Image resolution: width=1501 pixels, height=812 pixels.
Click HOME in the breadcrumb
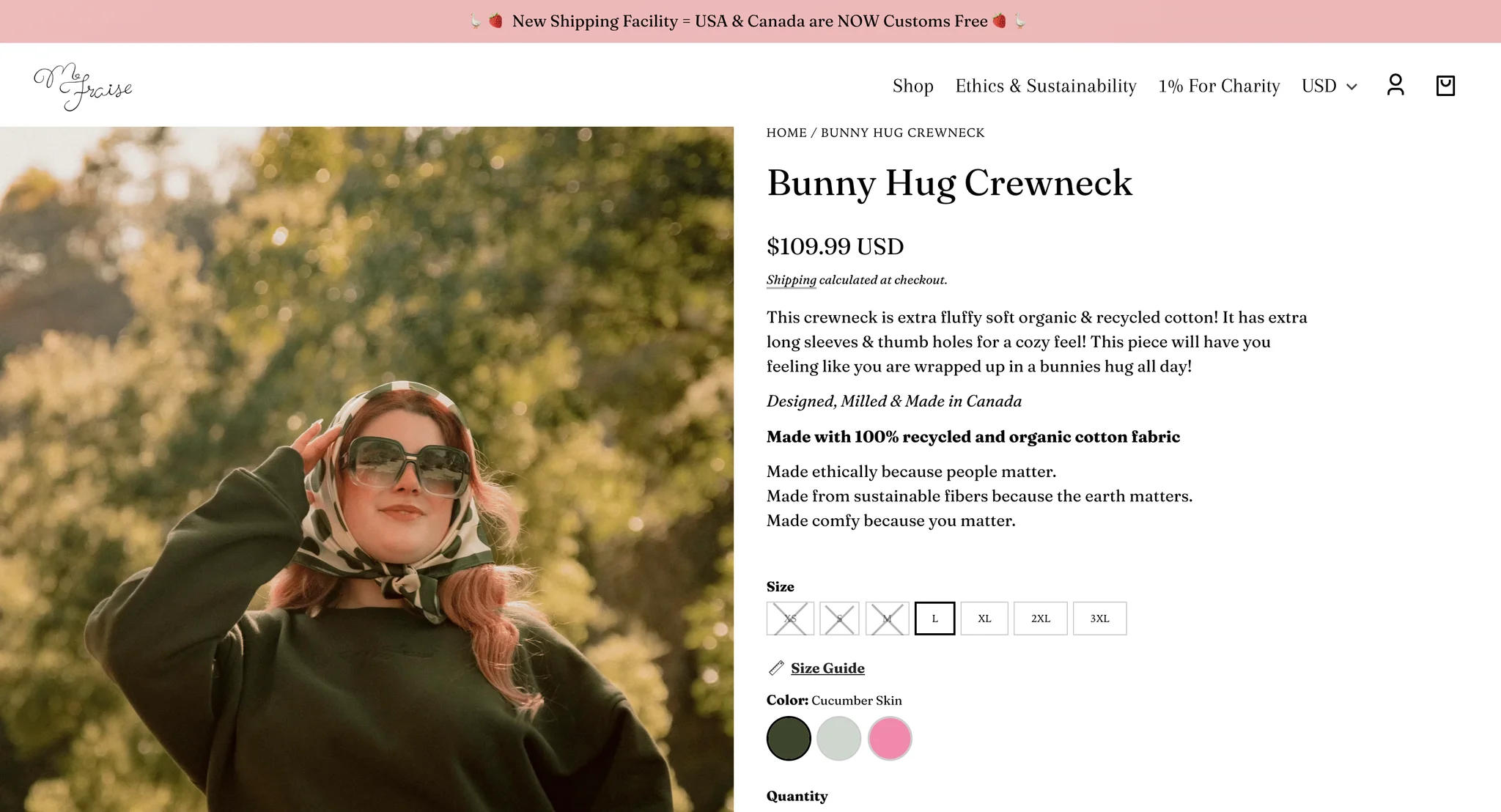786,133
